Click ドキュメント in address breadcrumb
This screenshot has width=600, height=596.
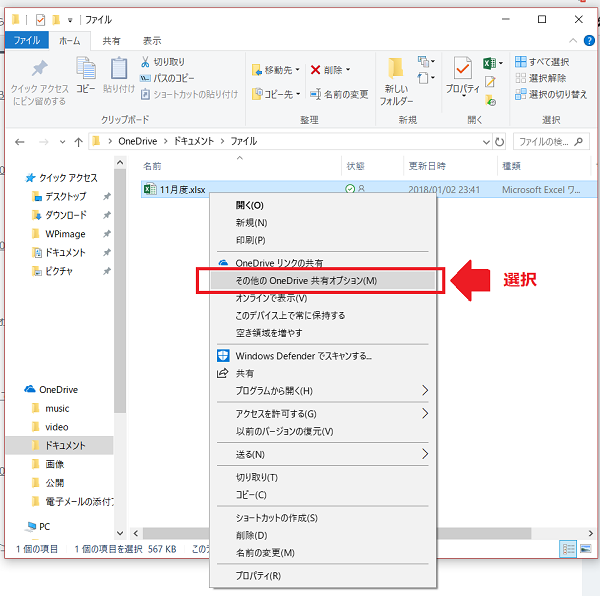(194, 142)
